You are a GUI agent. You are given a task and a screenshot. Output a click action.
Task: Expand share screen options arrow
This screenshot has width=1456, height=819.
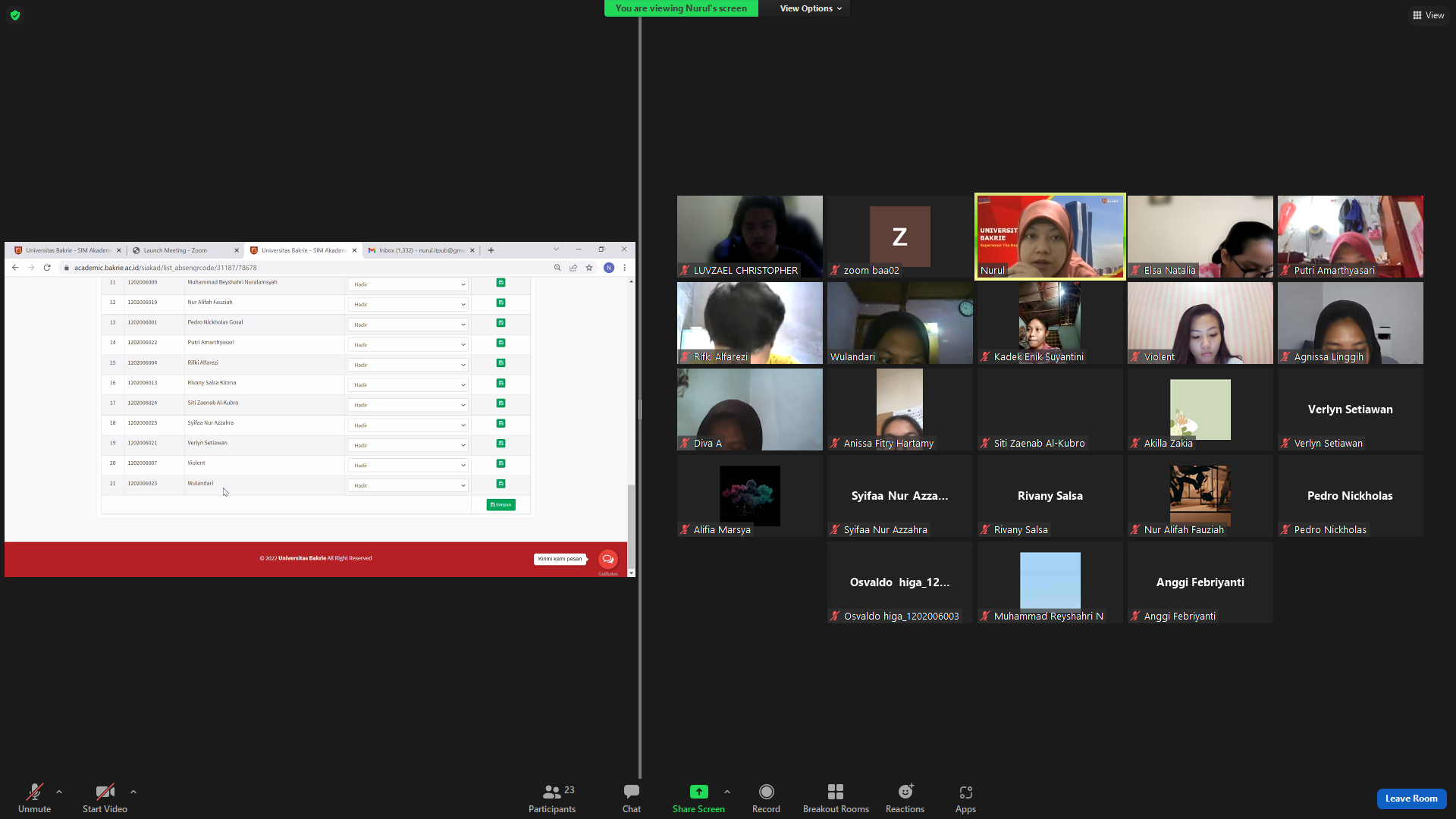click(727, 792)
